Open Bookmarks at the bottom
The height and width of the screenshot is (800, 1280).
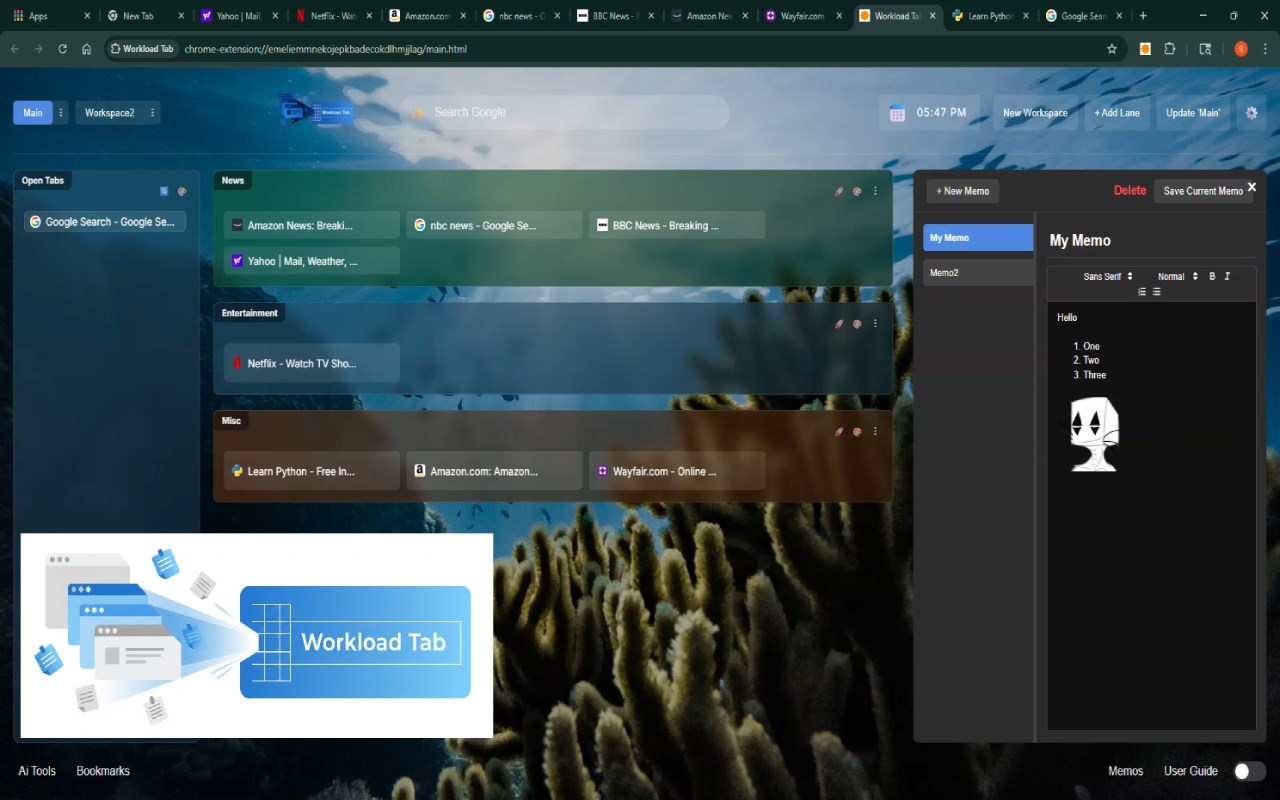click(x=103, y=771)
